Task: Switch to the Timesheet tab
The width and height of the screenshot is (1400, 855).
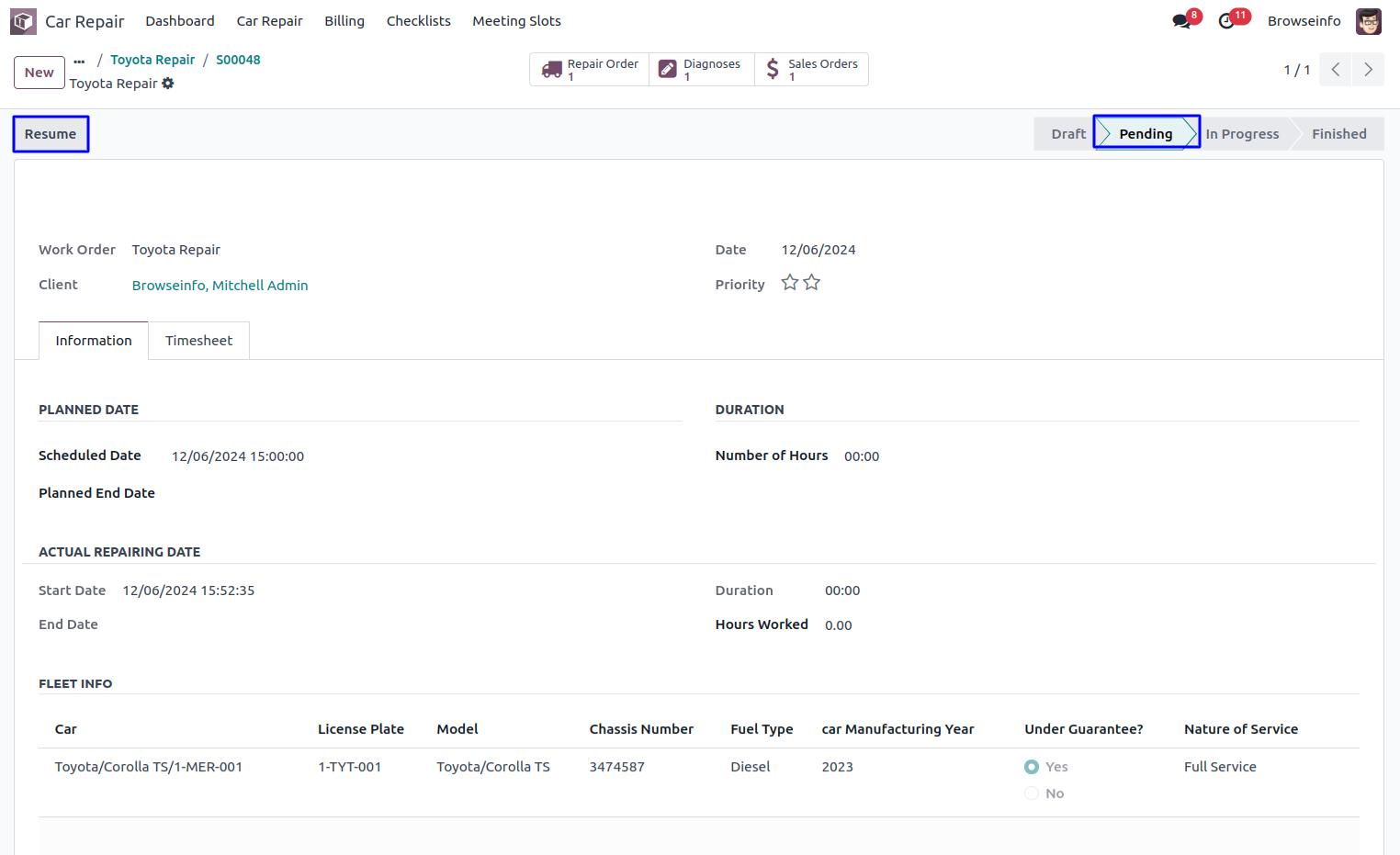Action: pyautogui.click(x=198, y=341)
